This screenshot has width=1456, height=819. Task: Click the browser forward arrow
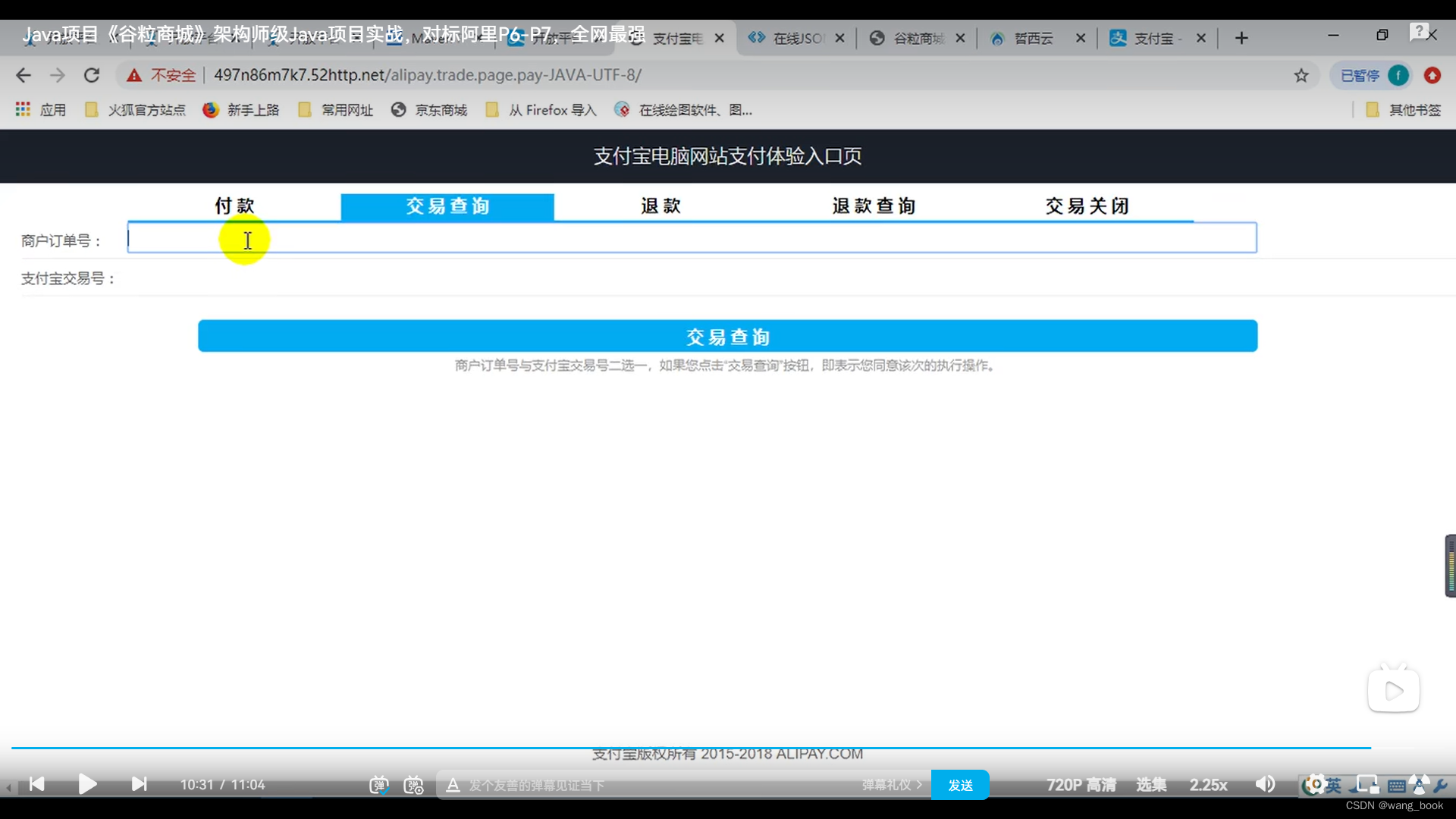click(x=58, y=75)
